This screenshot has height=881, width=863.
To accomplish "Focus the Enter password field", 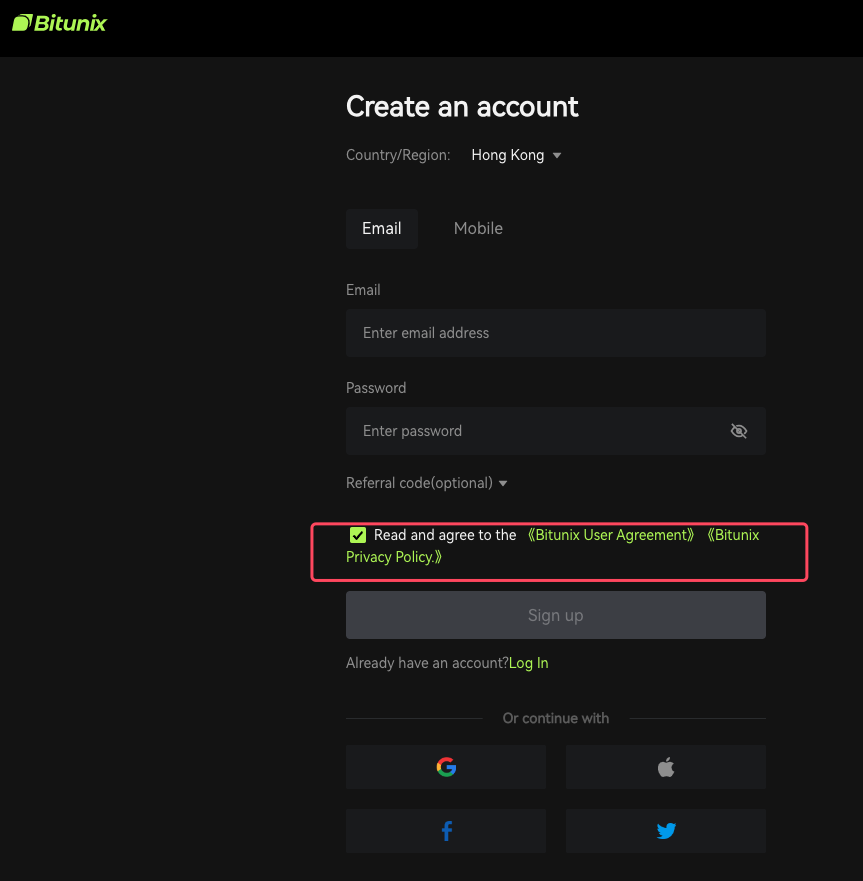I will (x=556, y=431).
